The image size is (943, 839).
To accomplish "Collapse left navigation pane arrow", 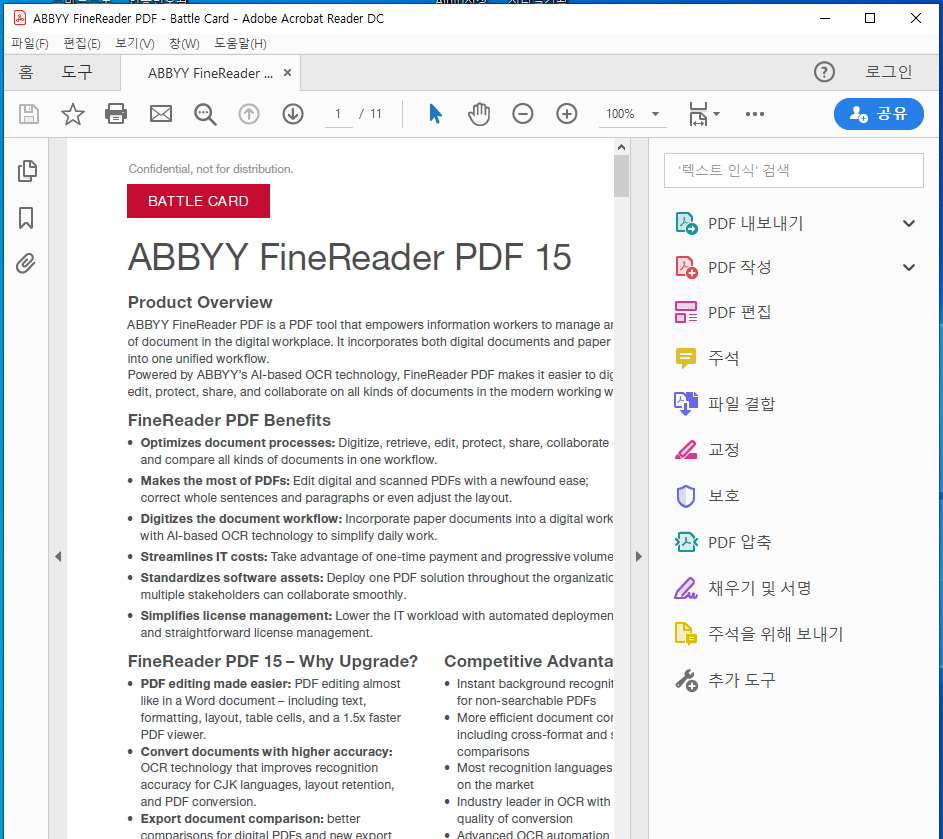I will (x=58, y=556).
